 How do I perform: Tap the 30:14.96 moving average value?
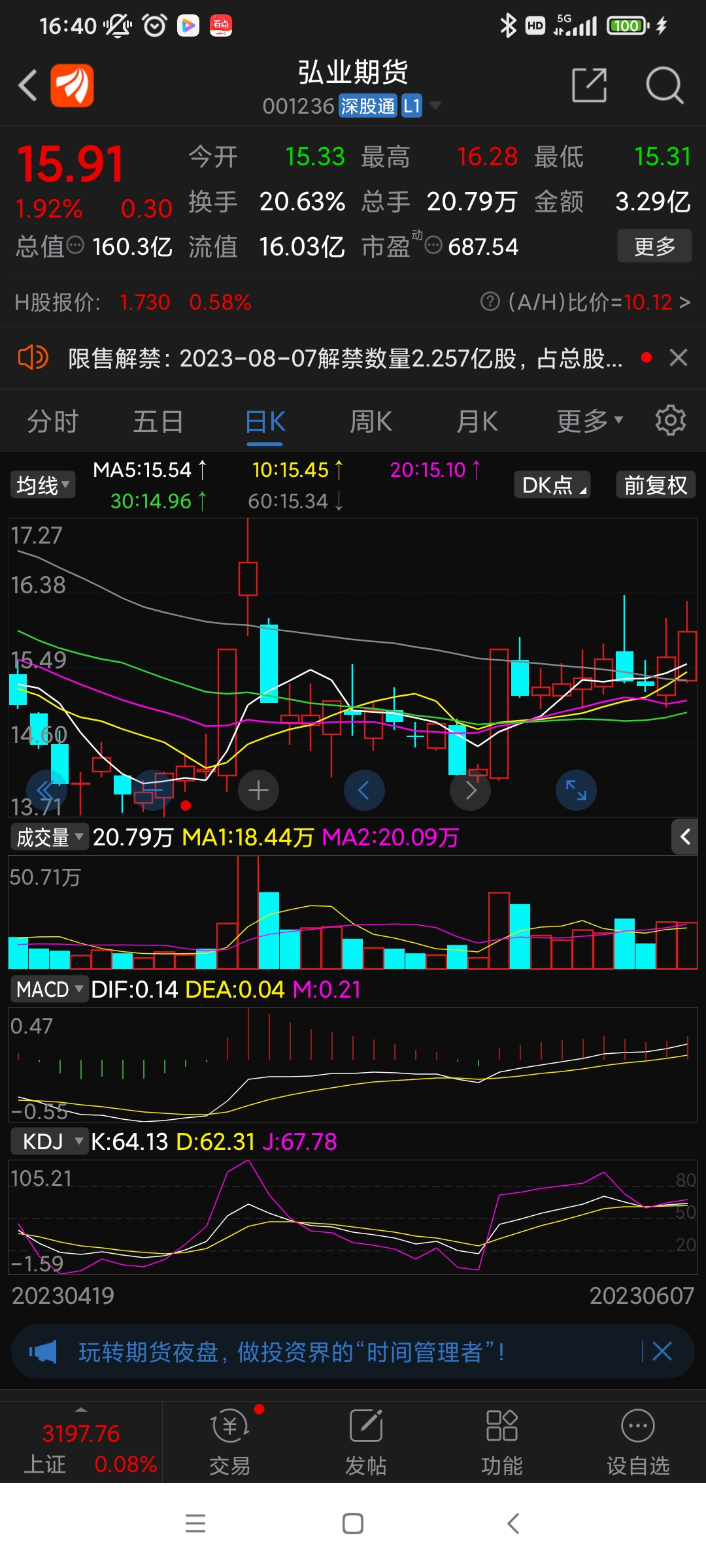tap(159, 501)
